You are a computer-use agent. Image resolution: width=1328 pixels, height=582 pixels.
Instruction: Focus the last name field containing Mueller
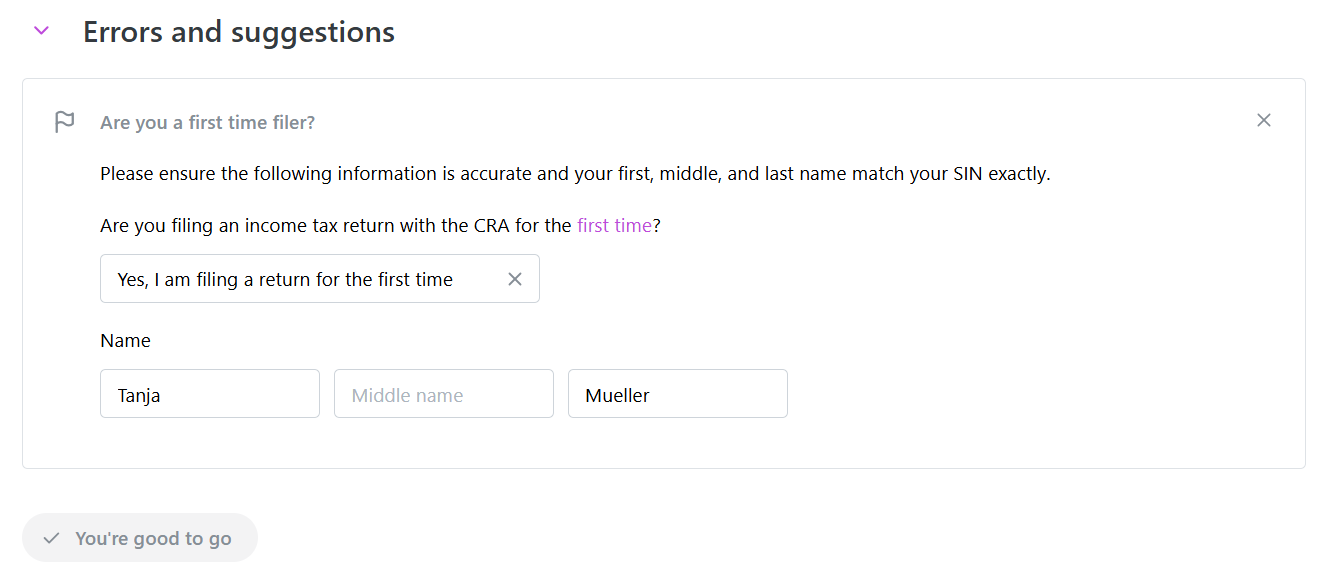677,394
